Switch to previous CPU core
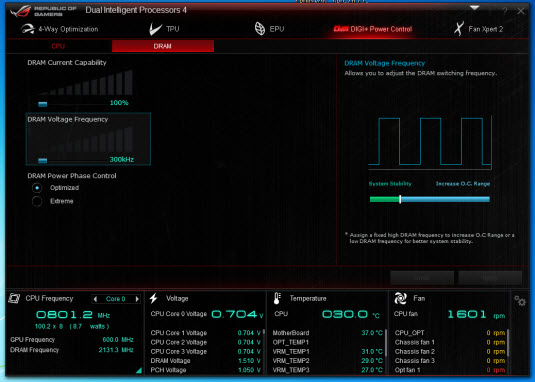535x382 pixels. pos(95,299)
